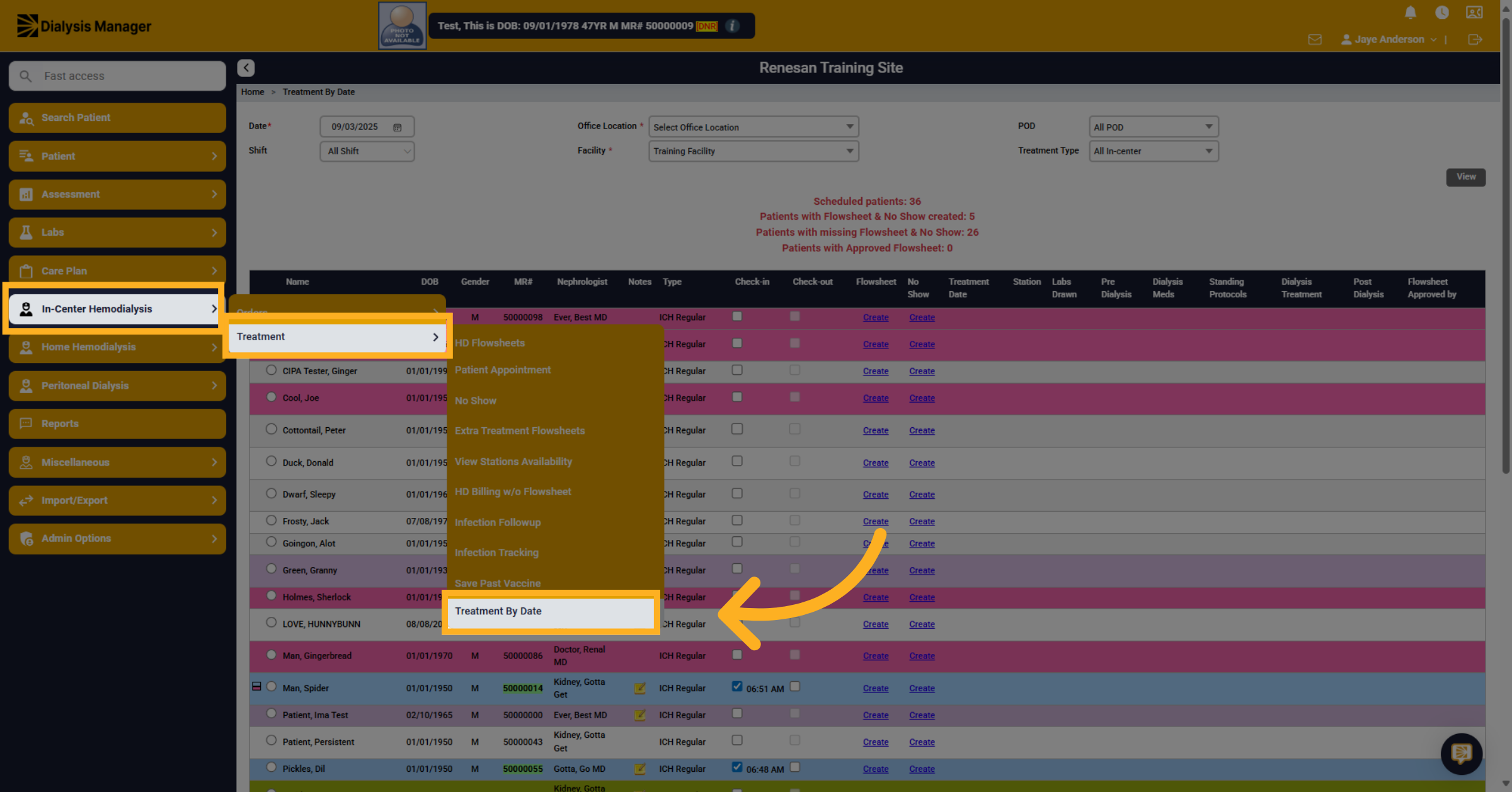Screen dimensions: 1512x792
Task: Click the notes icon for Man, Spider
Action: (639, 689)
